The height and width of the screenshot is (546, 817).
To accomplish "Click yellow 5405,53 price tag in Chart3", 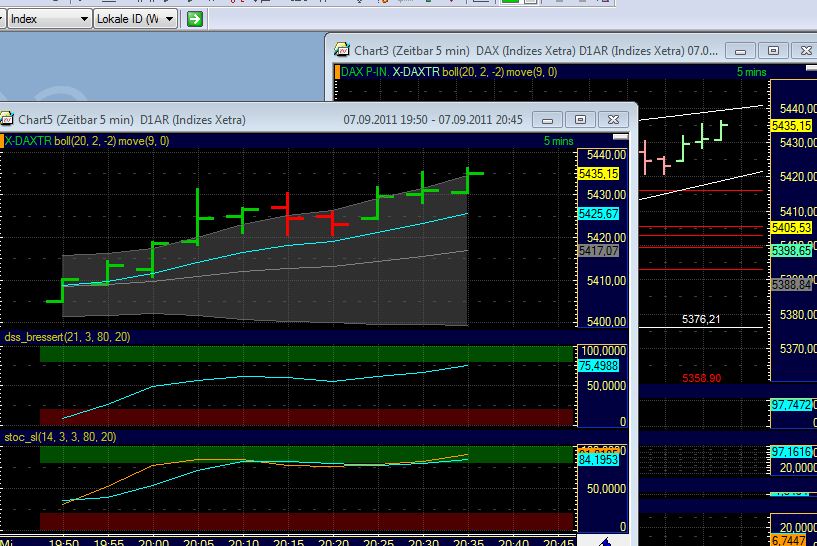I will pos(791,228).
